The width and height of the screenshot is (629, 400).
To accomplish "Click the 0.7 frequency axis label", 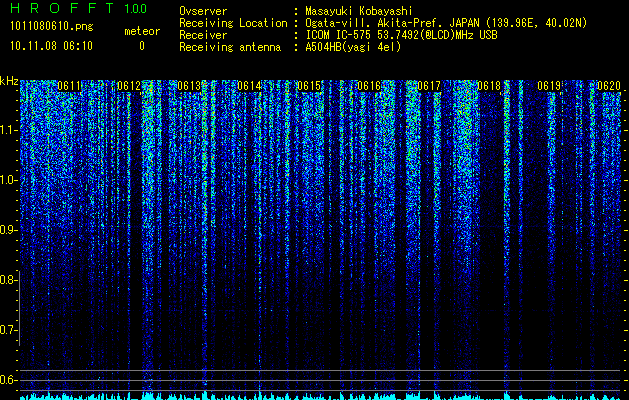I will (8, 330).
